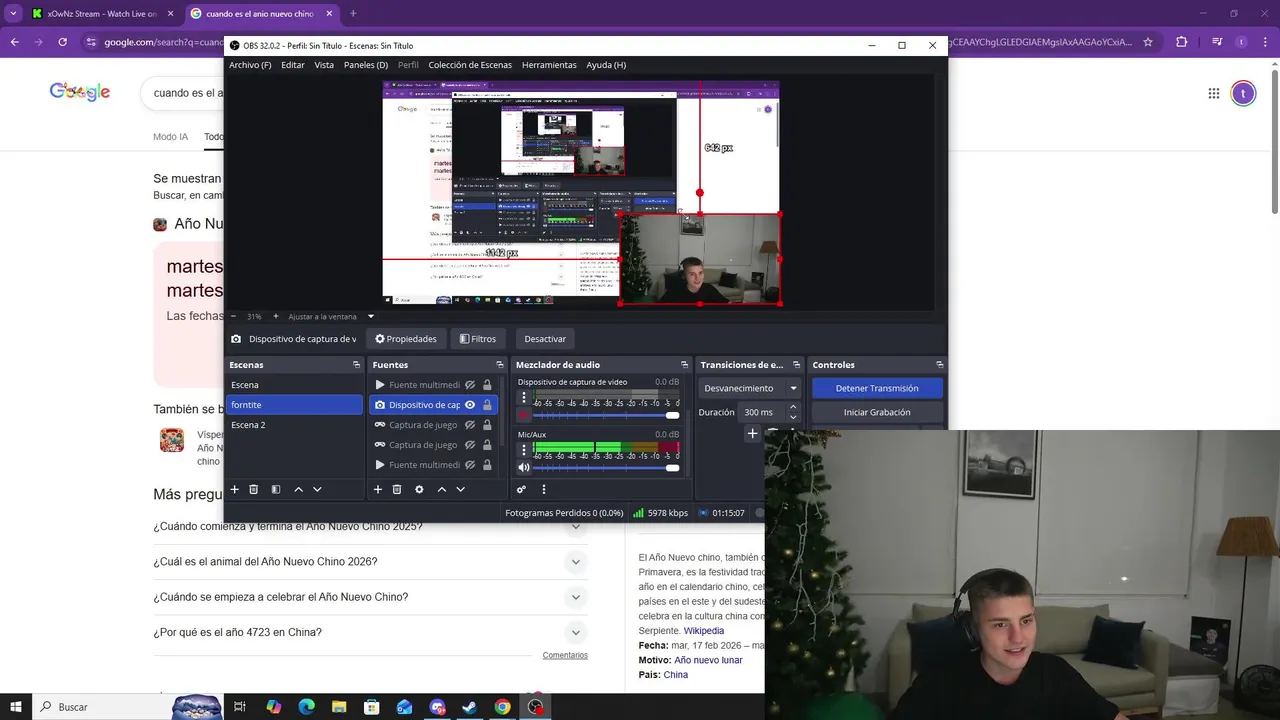This screenshot has height=720, width=1280.
Task: Move the source up with the Fuentes up arrow
Action: click(x=441, y=489)
